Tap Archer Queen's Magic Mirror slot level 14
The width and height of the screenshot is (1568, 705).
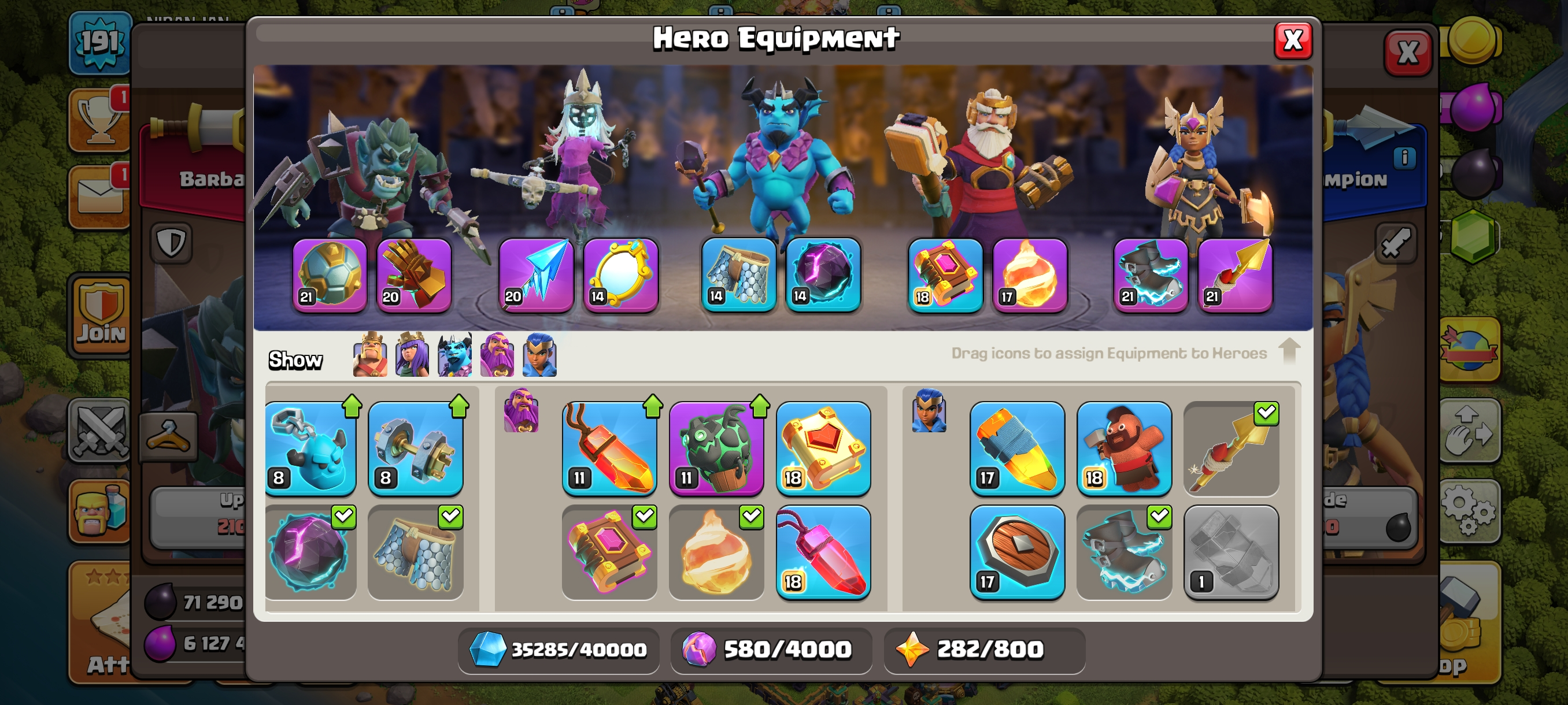[621, 275]
